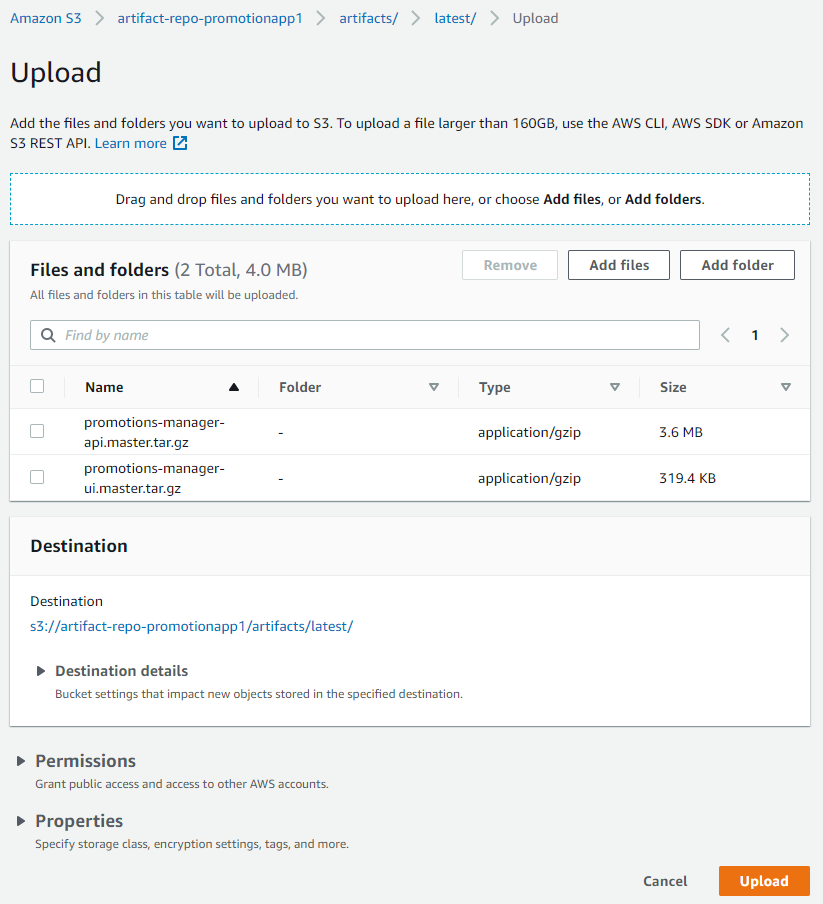Open the s3://artifact-repo-promotionapp1 destination link

click(191, 626)
